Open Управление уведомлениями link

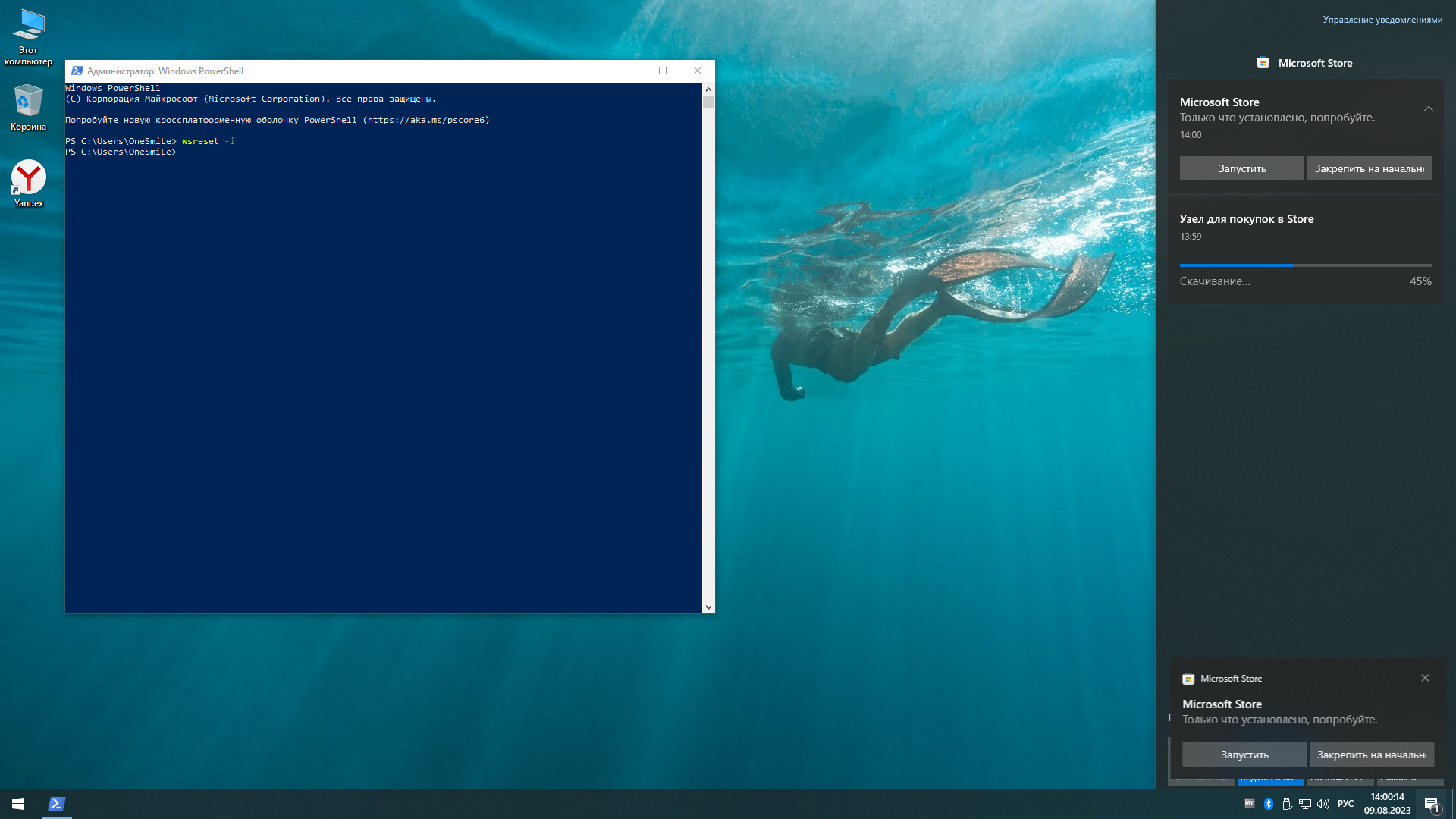1382,20
